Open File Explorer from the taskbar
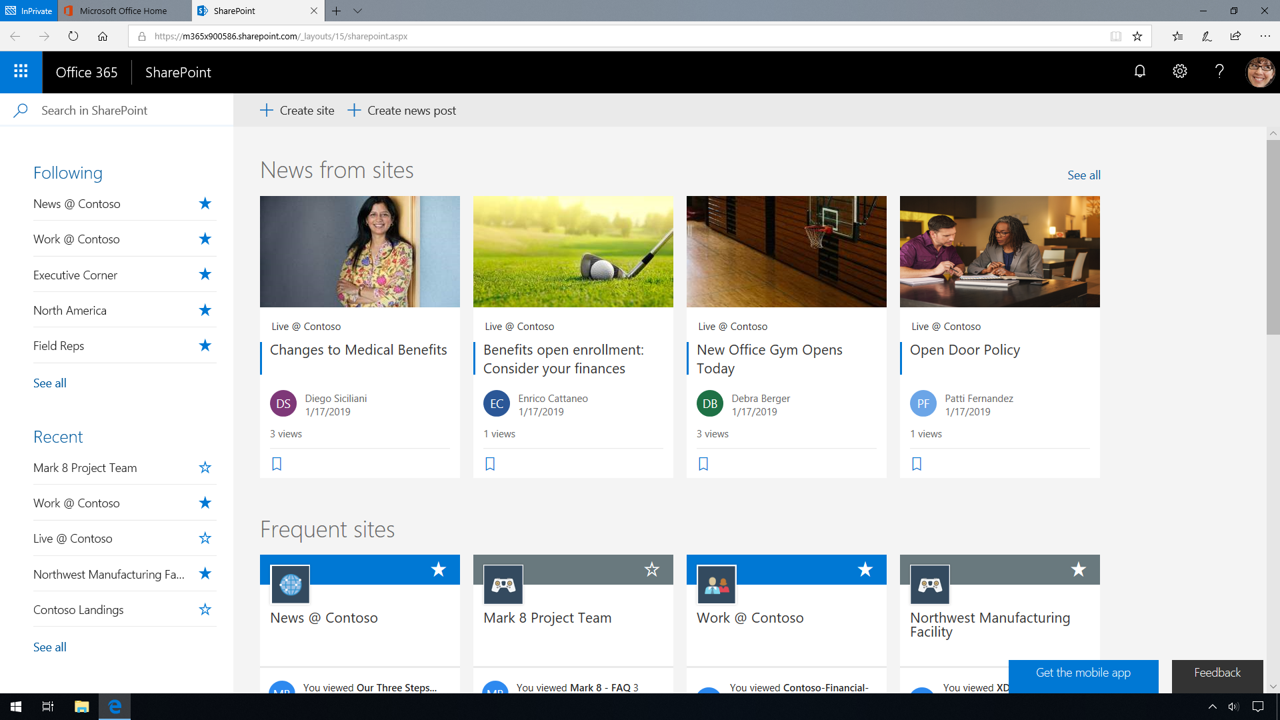The image size is (1280, 720). [82, 707]
